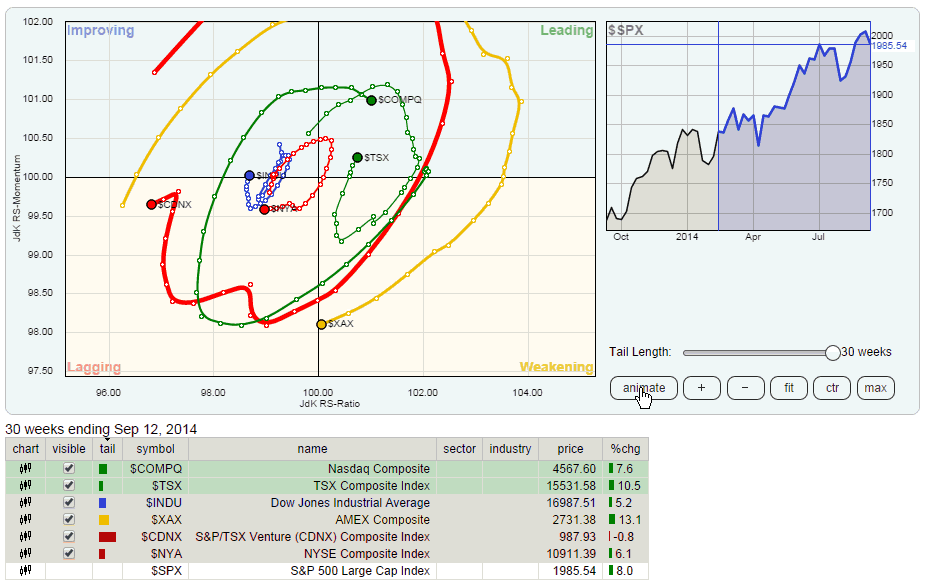Sort table by the %chg column header
This screenshot has width=926, height=585.
coord(625,449)
